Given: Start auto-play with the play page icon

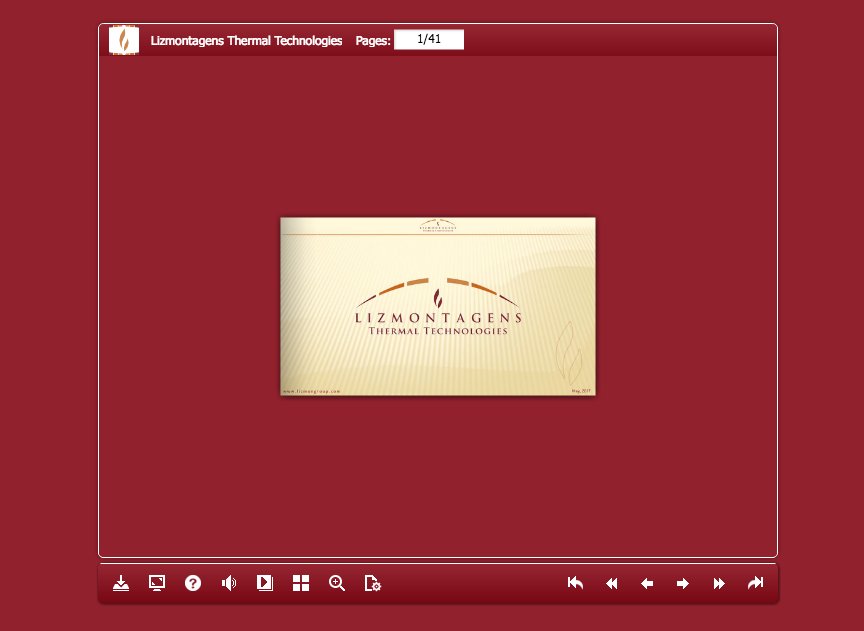Looking at the screenshot, I should tap(264, 583).
